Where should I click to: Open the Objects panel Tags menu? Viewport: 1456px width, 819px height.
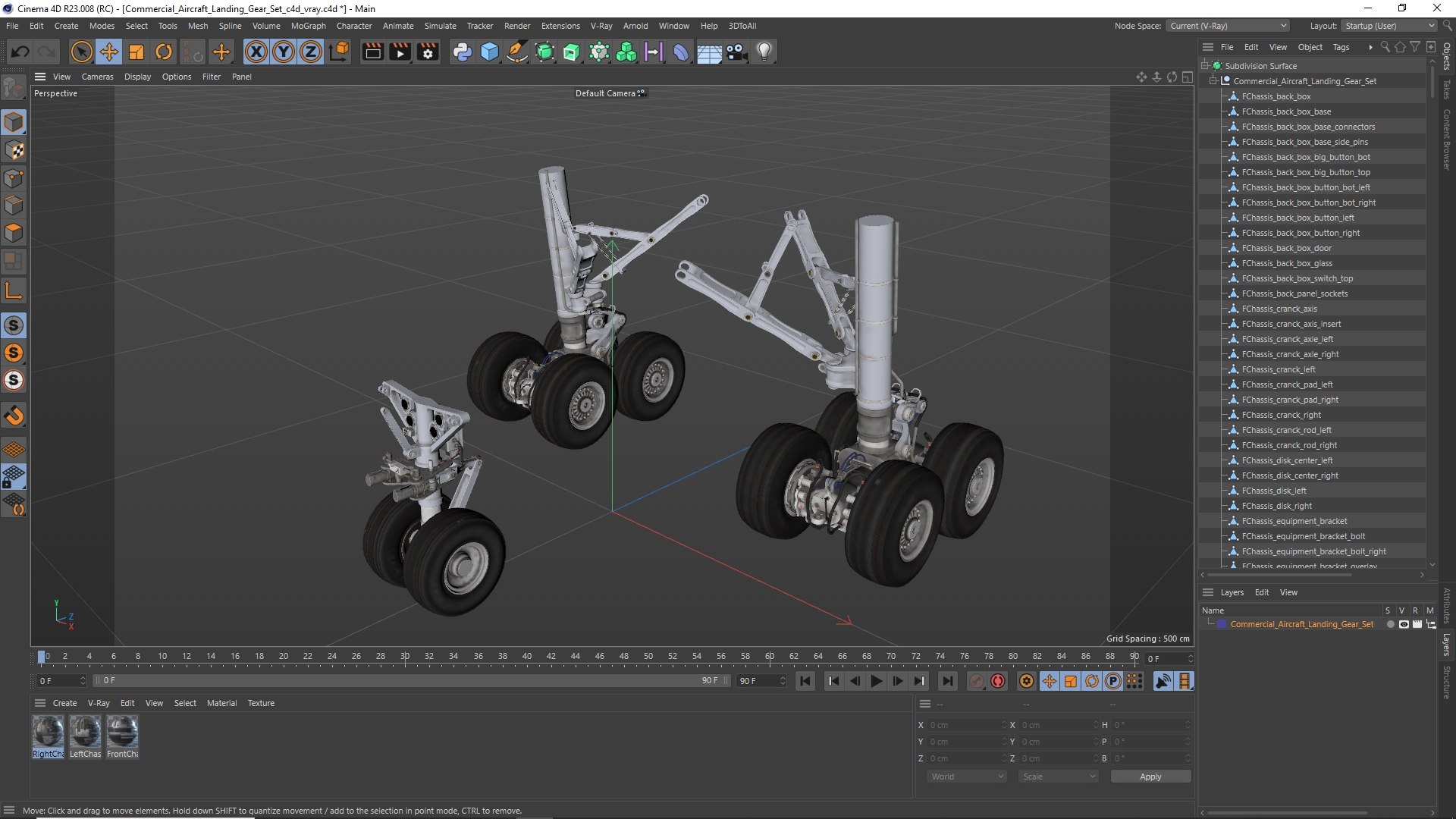[1341, 47]
